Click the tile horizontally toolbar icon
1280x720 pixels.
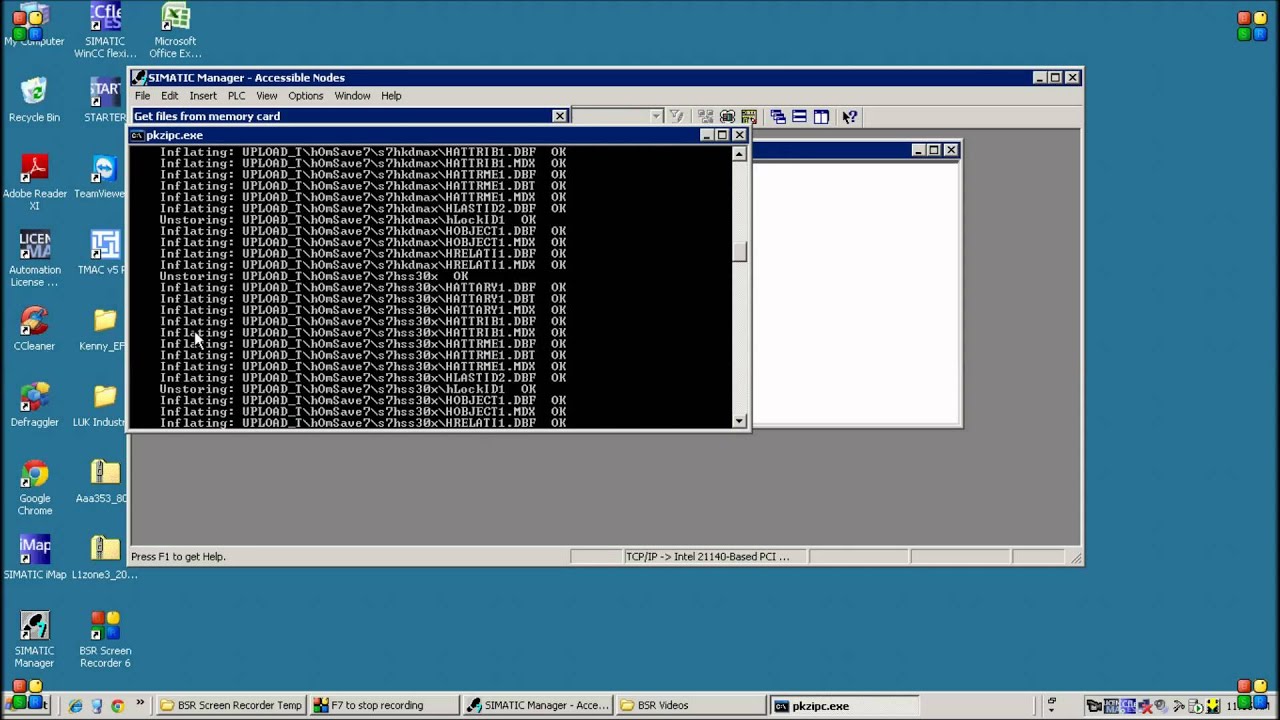tap(800, 117)
